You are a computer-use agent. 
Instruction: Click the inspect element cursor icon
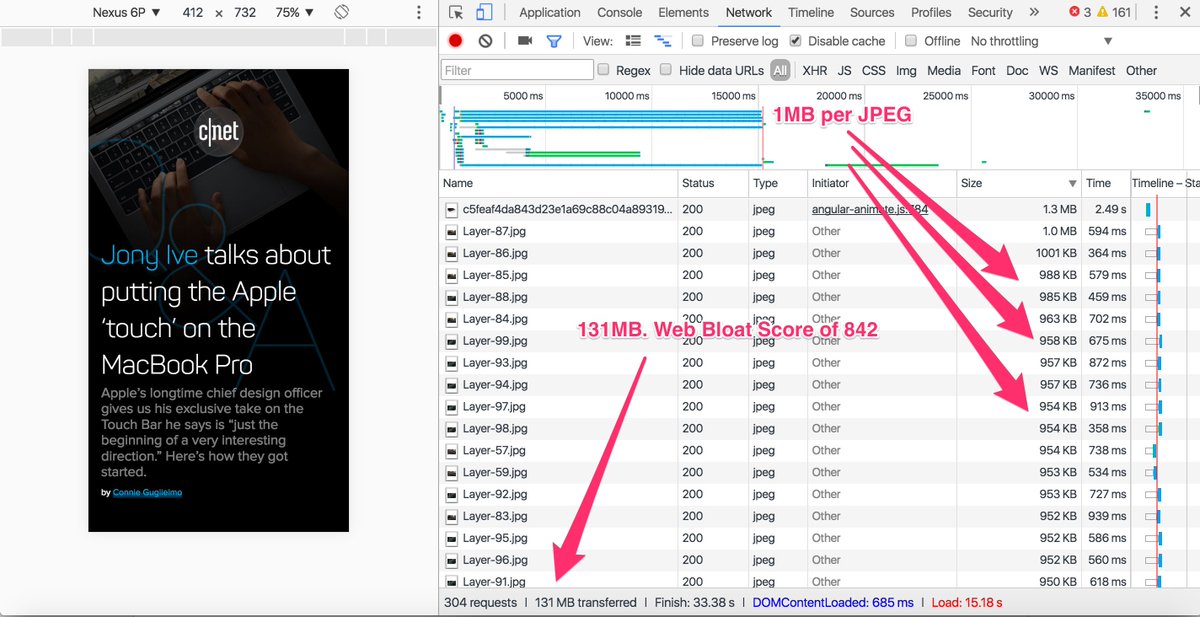(456, 13)
